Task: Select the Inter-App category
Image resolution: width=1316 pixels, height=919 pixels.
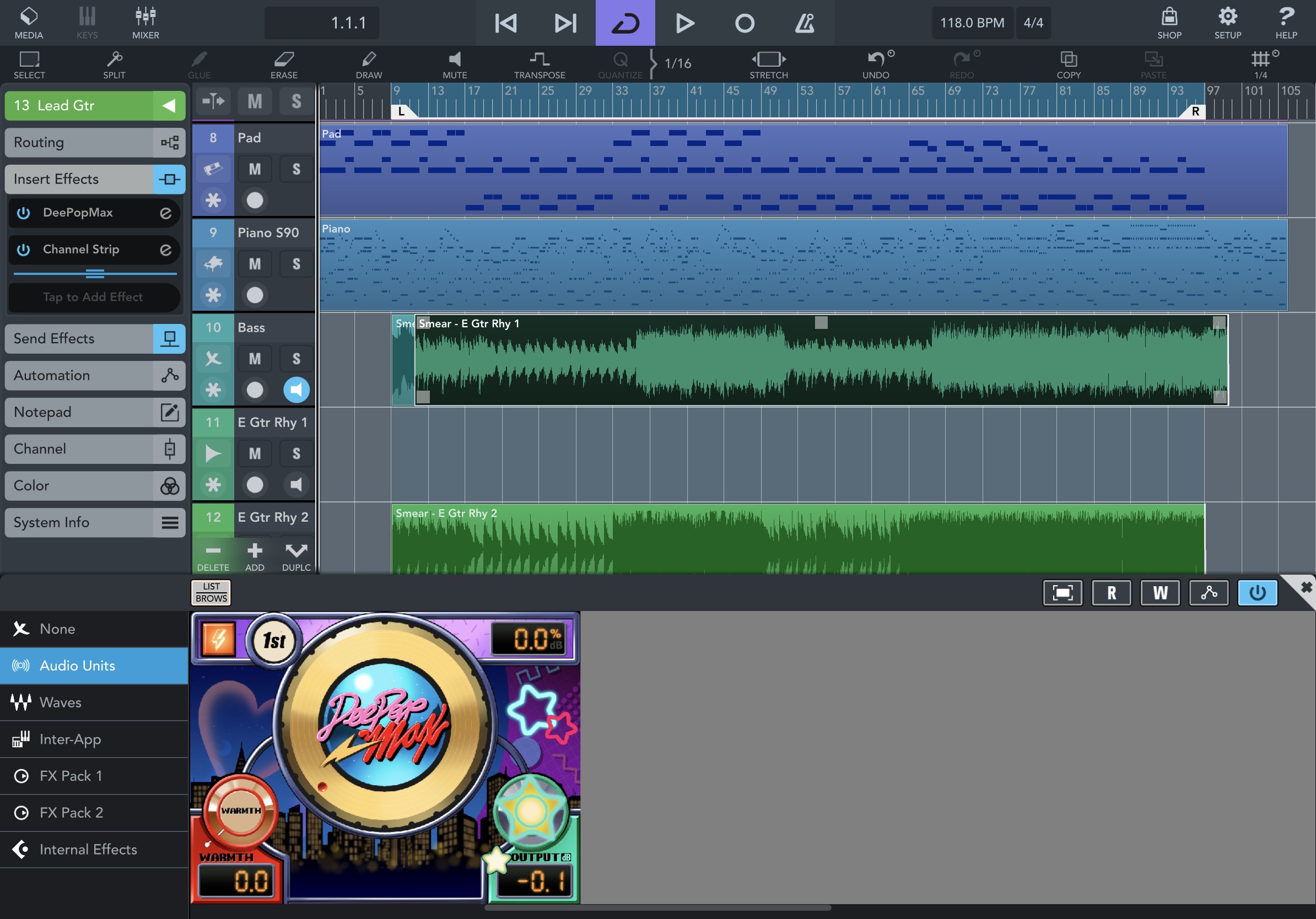Action: pyautogui.click(x=94, y=739)
